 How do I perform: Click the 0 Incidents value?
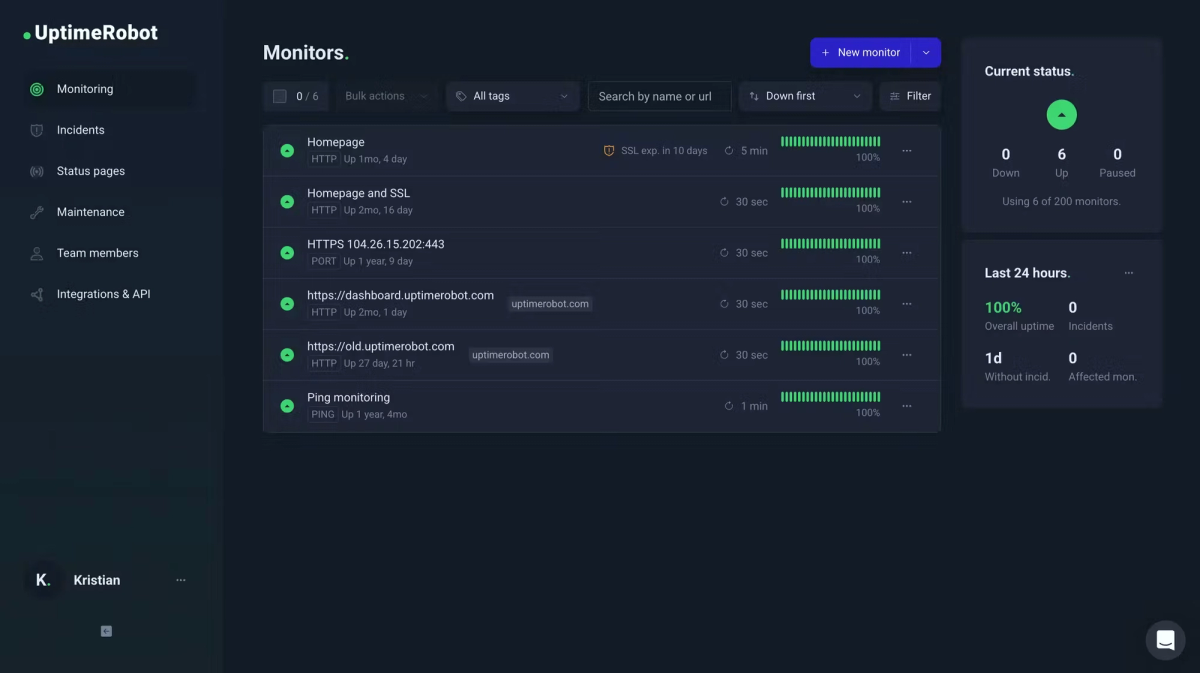(1073, 307)
